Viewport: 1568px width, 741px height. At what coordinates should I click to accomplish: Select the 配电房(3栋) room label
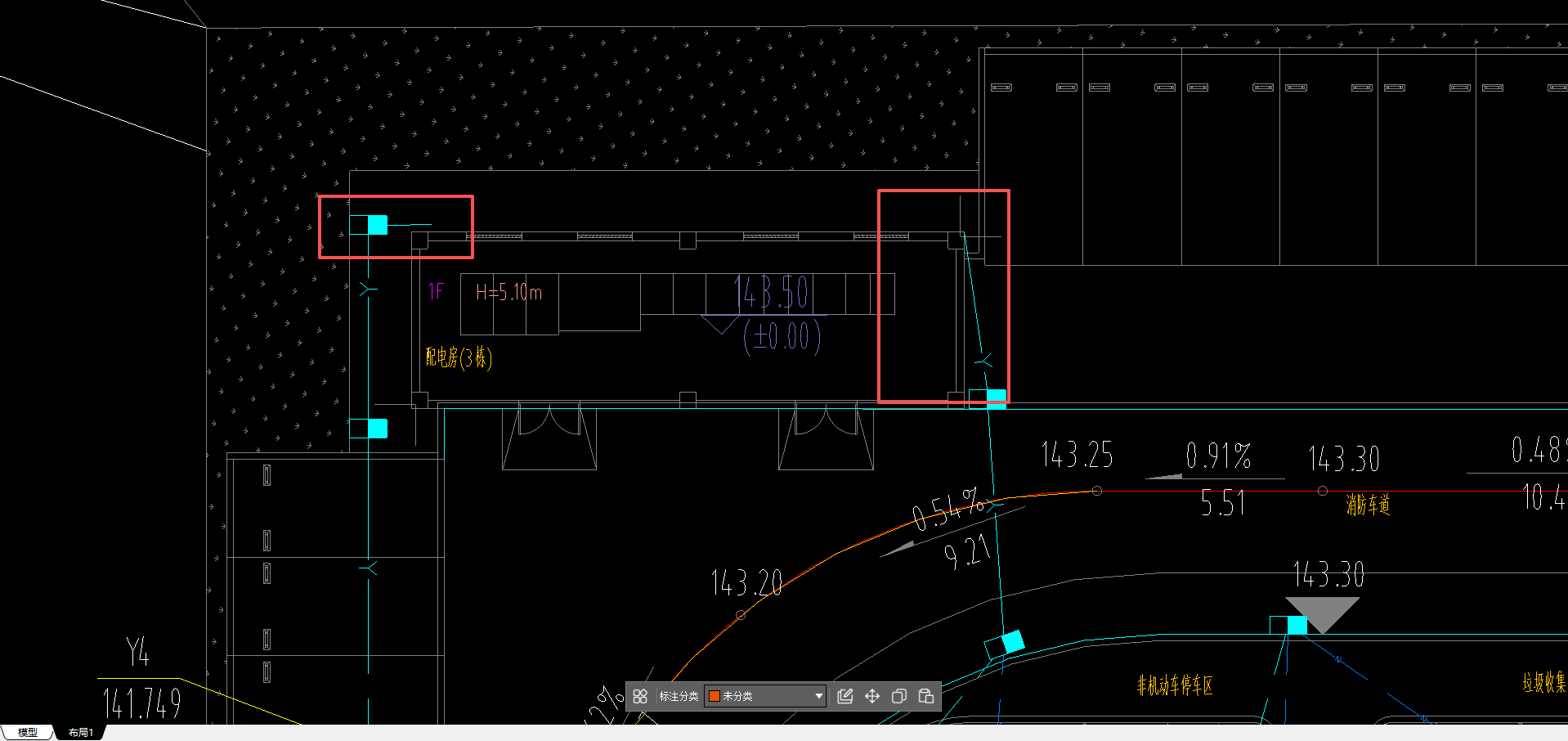point(459,357)
